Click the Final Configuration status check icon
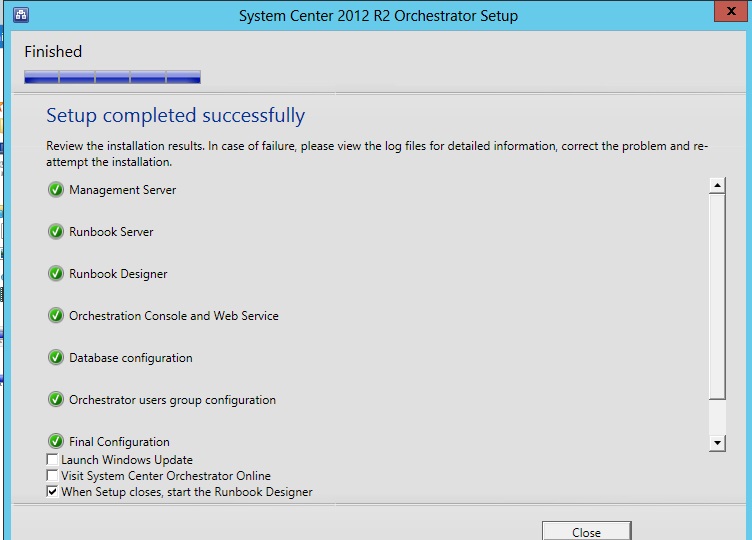This screenshot has width=752, height=540. pos(56,441)
